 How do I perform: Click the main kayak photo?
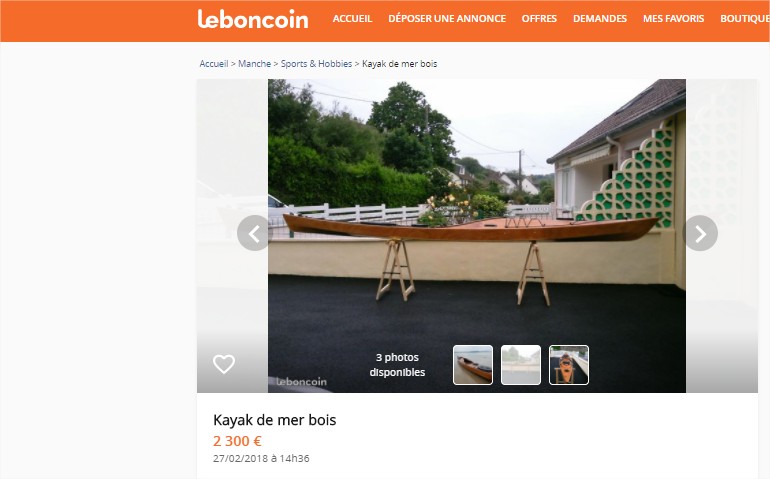coord(476,211)
